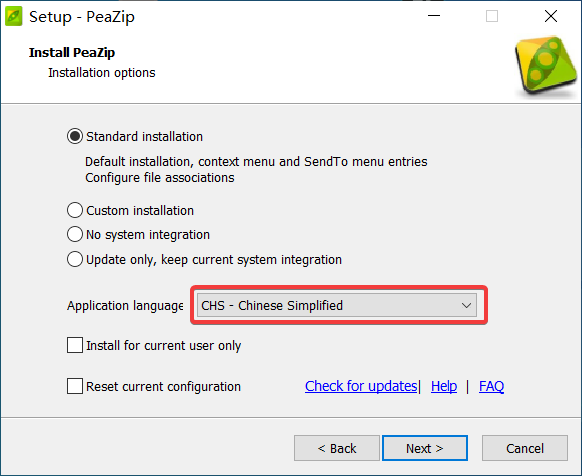Expand the language list using its chevron arrow
Viewport: 582px width, 476px height.
click(466, 306)
